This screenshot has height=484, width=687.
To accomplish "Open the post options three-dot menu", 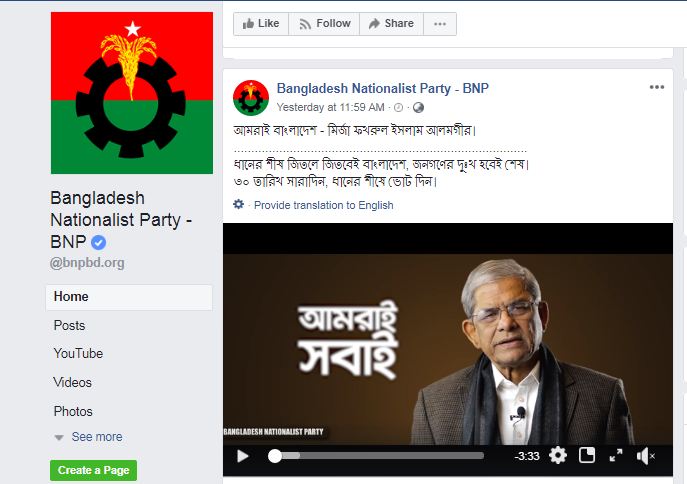I will (x=657, y=87).
